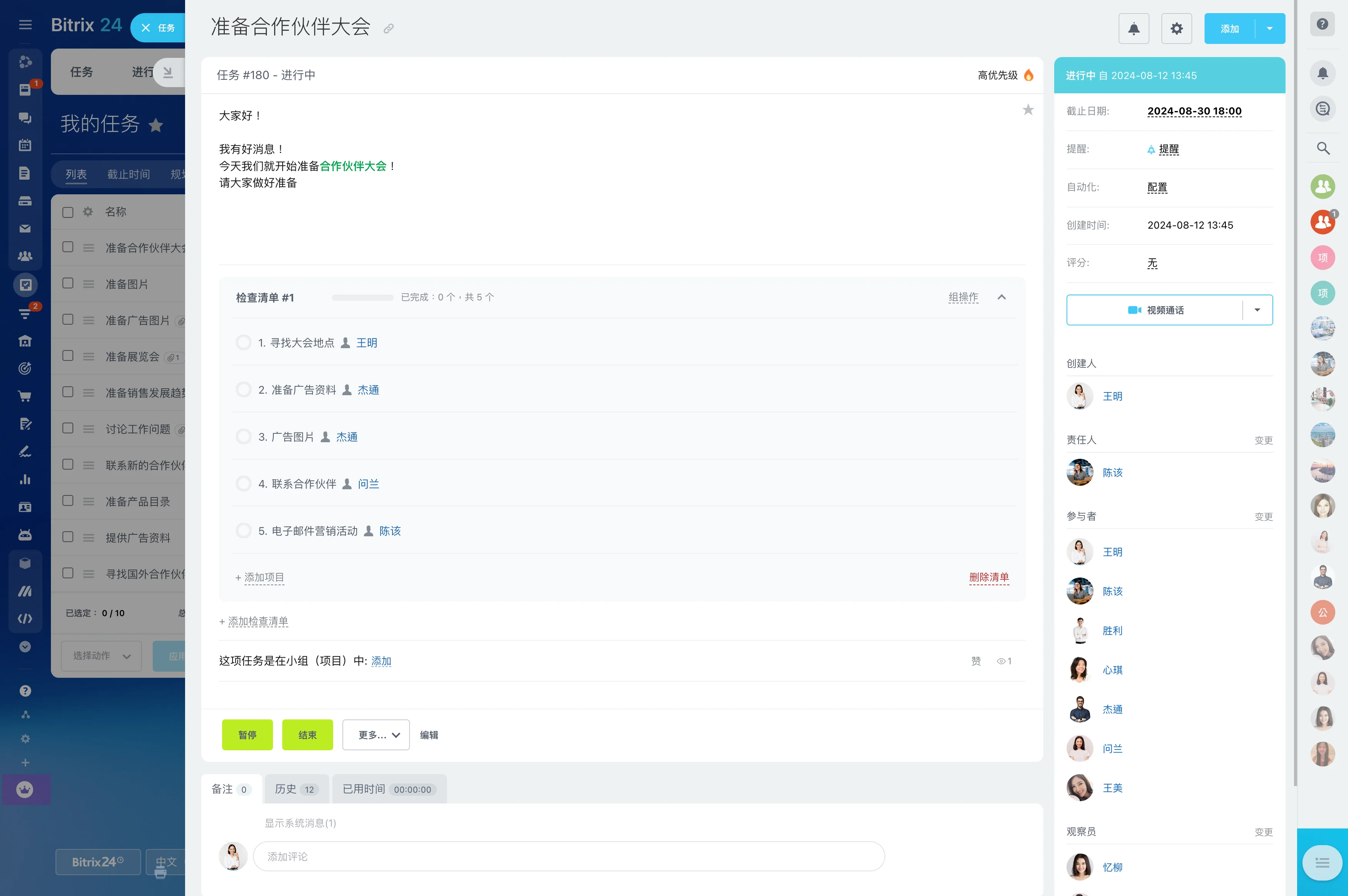Open mail envelope icon in left sidebar
Screen dimensions: 1348x896
(25, 229)
